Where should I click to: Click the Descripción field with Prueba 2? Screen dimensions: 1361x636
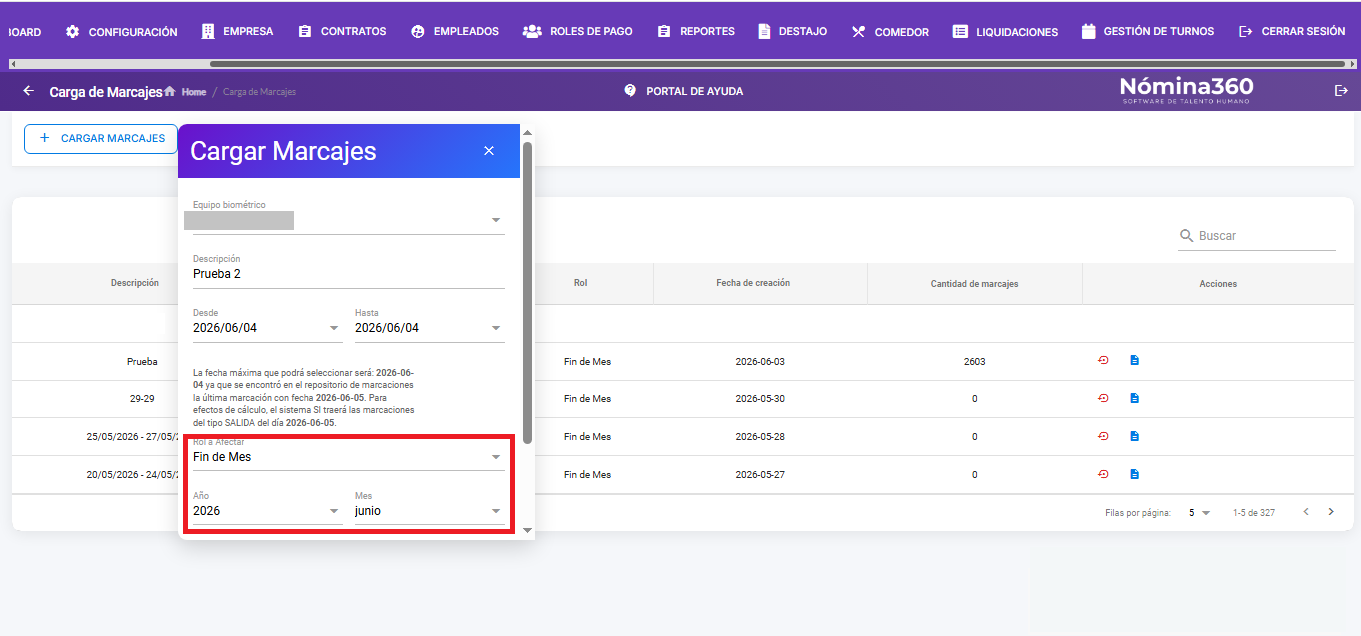coord(349,274)
